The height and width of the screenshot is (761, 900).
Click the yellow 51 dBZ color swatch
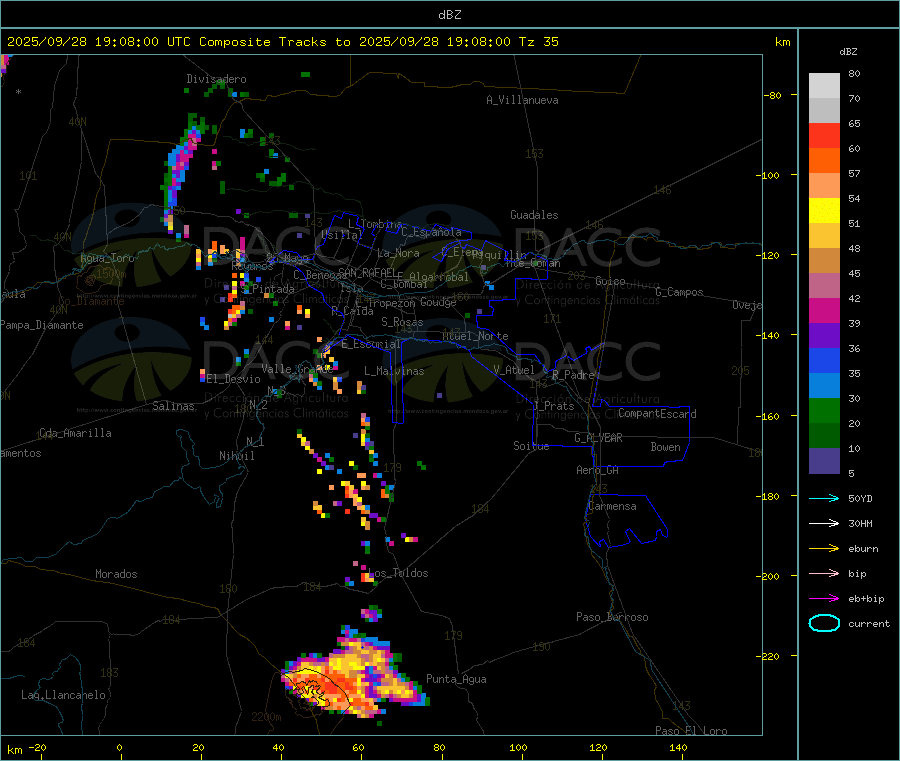(824, 211)
